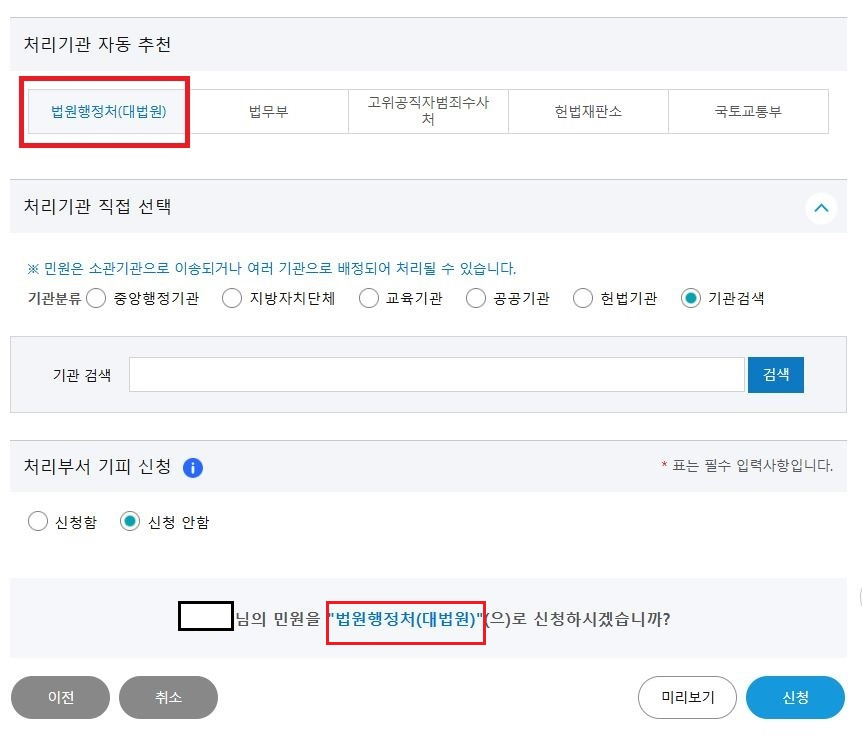Select the 헌법재판소 agency tab
The height and width of the screenshot is (752, 862).
(588, 111)
